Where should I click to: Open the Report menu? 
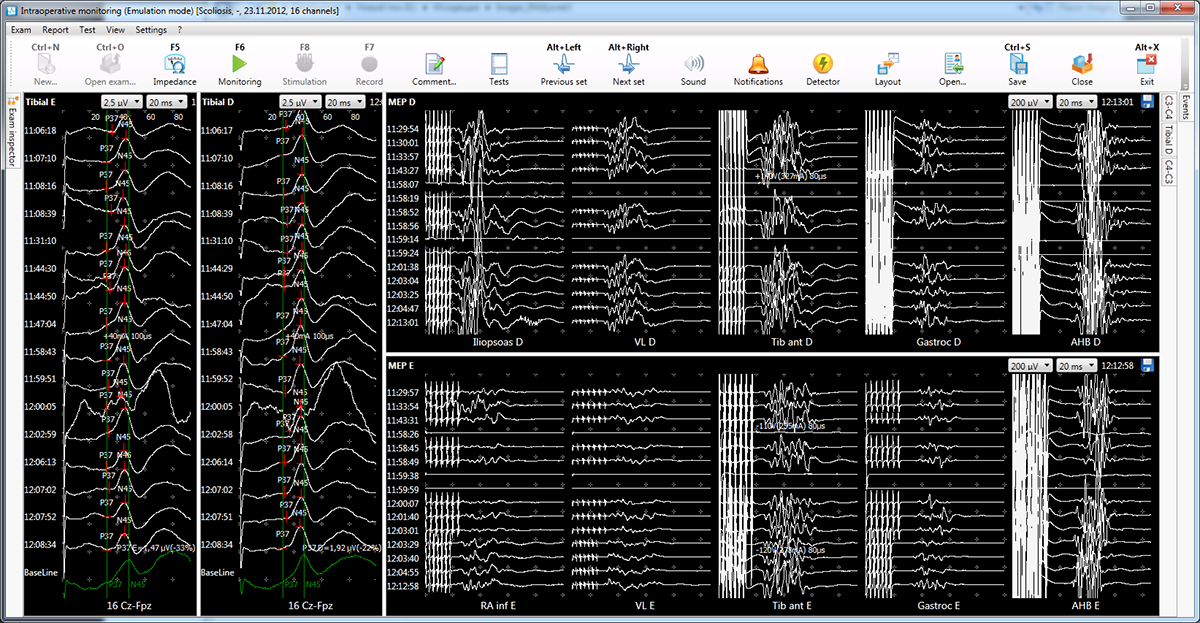coord(56,30)
